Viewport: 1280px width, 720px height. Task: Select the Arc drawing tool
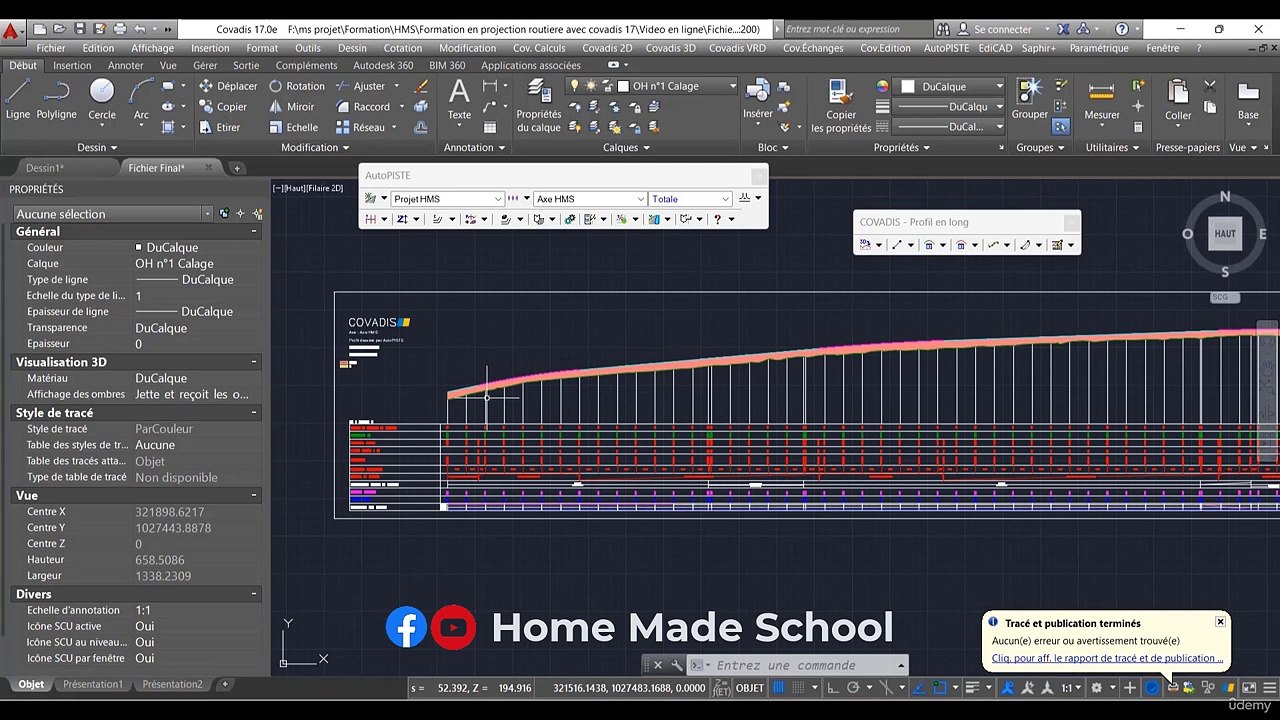(141, 100)
